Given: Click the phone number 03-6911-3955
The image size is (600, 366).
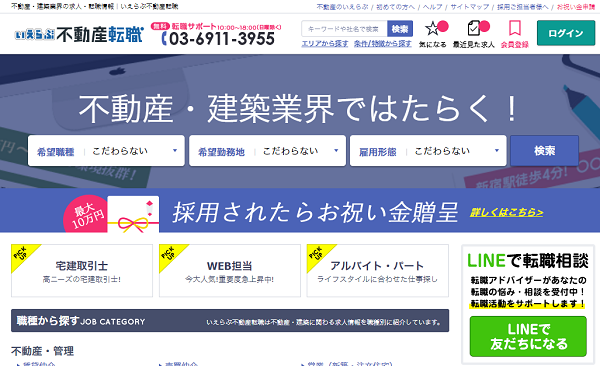Looking at the screenshot, I should point(218,39).
